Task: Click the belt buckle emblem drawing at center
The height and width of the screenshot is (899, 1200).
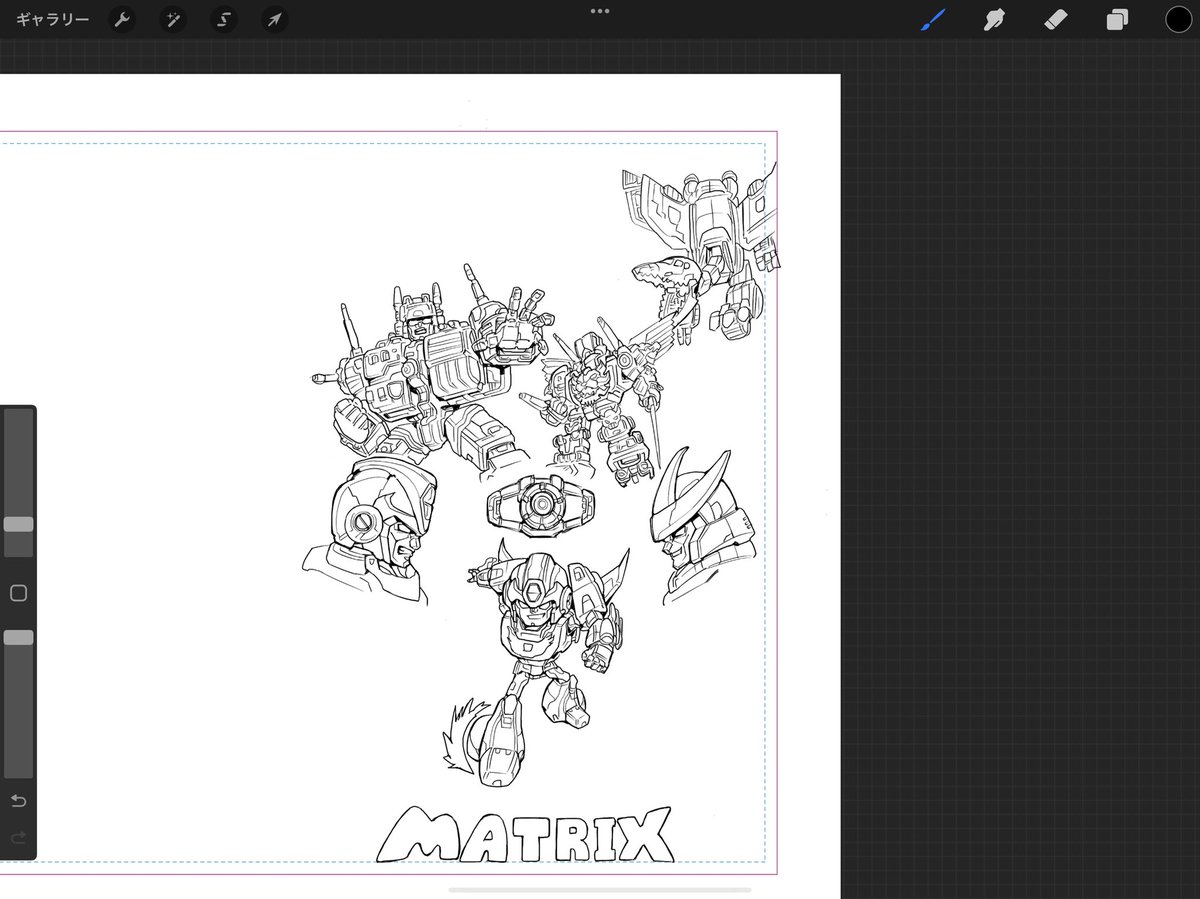Action: [x=540, y=506]
